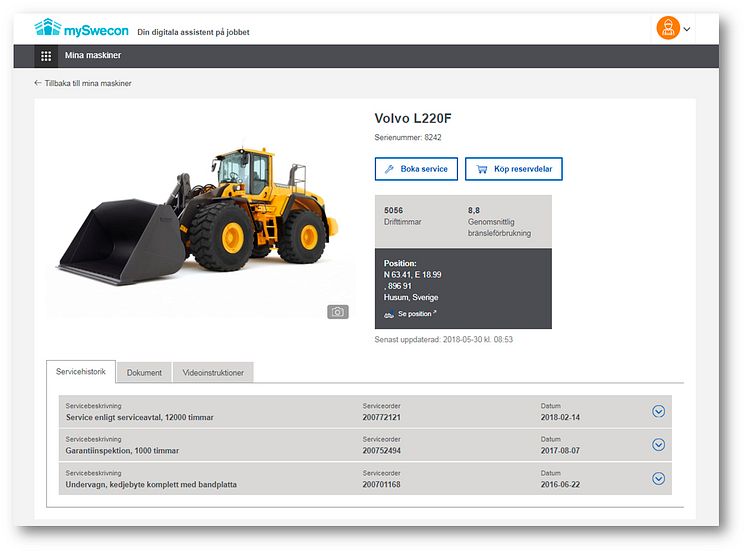
Task: Click the '5056' Drifttimmar value
Action: coord(393,210)
